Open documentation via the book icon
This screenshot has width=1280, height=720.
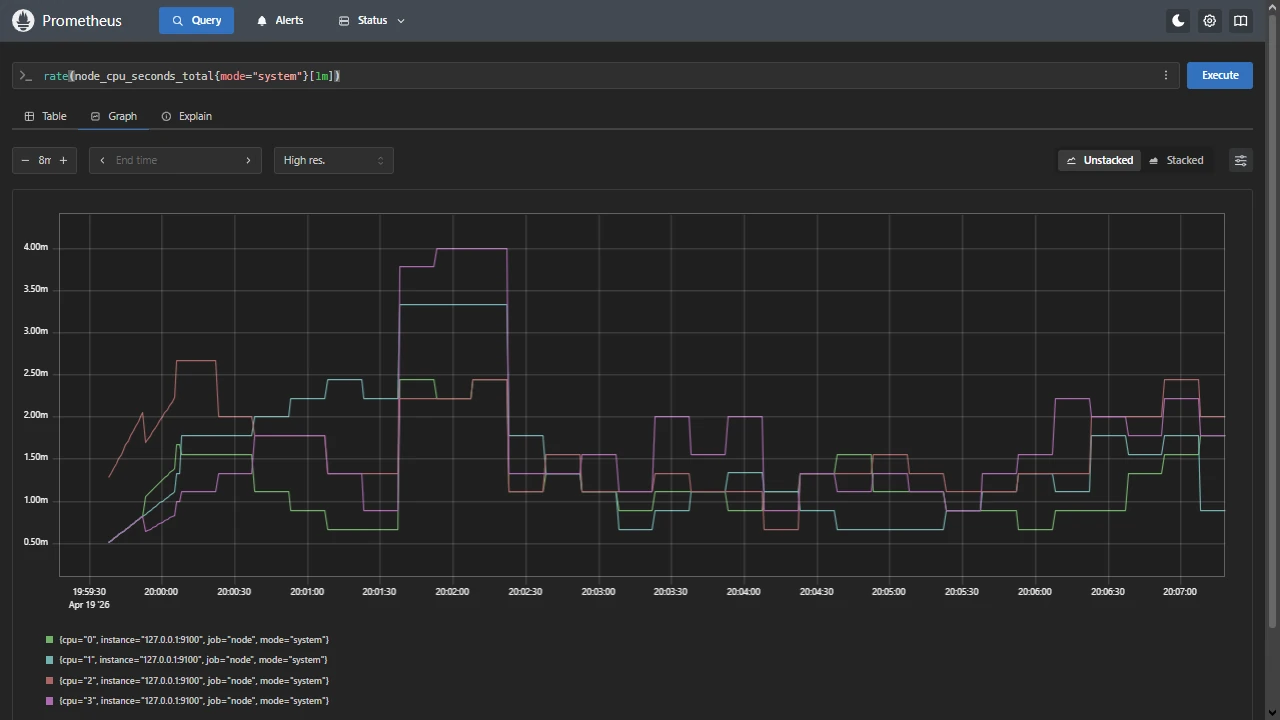[x=1240, y=20]
